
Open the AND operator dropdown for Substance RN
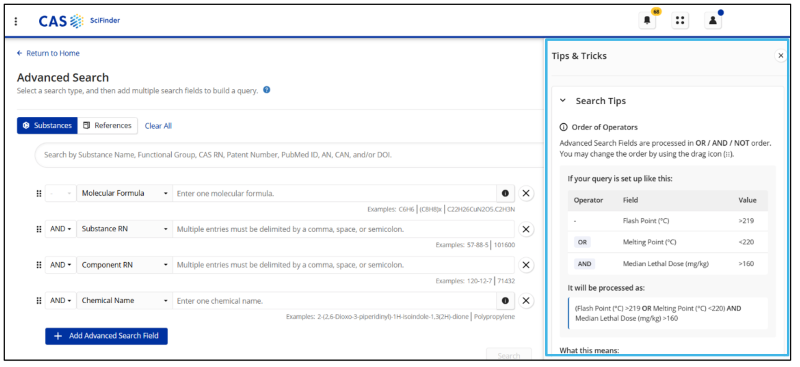[60, 229]
